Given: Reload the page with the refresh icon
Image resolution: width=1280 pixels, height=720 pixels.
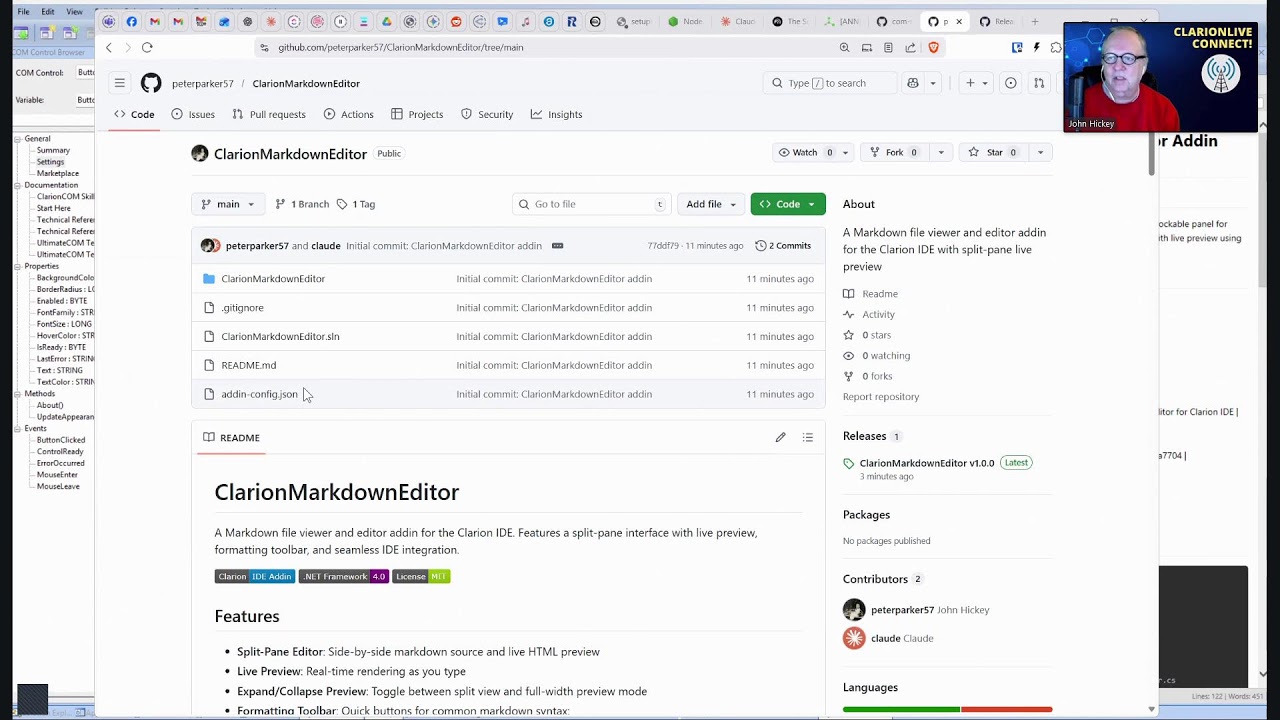Looking at the screenshot, I should pyautogui.click(x=147, y=47).
